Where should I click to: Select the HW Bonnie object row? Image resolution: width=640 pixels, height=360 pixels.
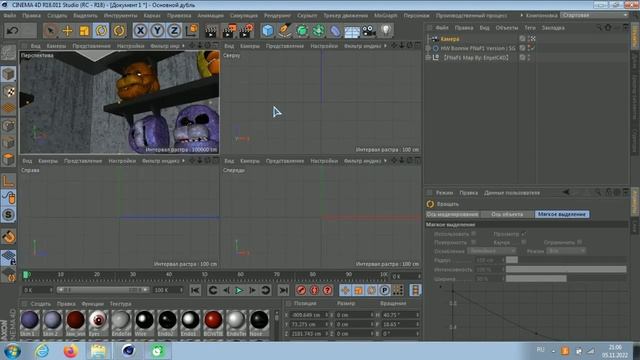coord(478,48)
